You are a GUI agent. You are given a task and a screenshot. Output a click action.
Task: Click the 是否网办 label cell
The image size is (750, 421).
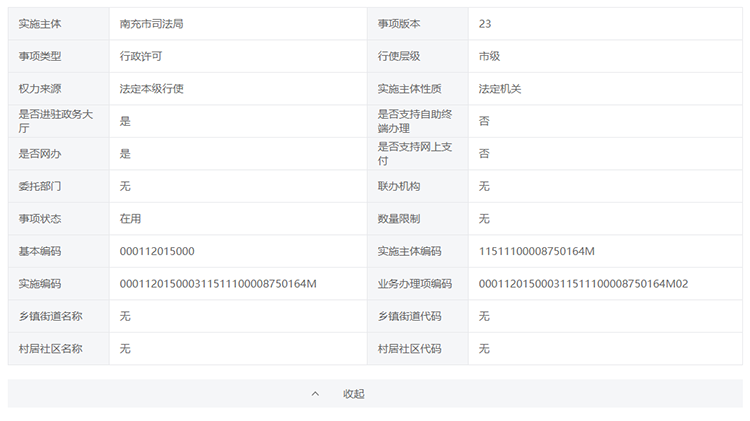click(40, 154)
